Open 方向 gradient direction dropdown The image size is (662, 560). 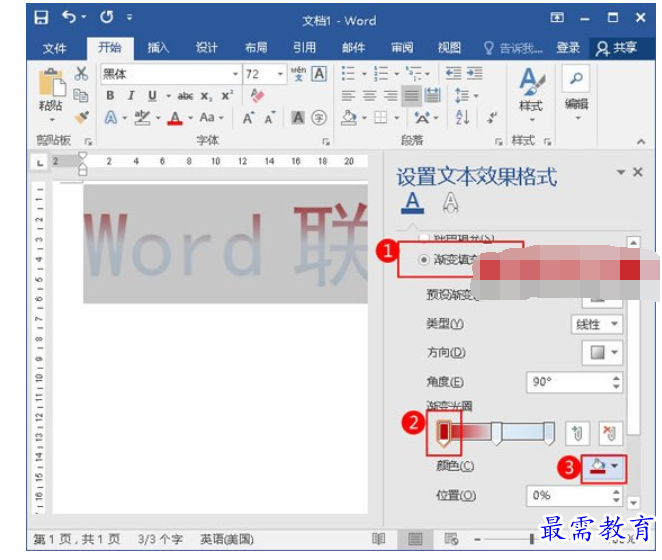[x=602, y=353]
